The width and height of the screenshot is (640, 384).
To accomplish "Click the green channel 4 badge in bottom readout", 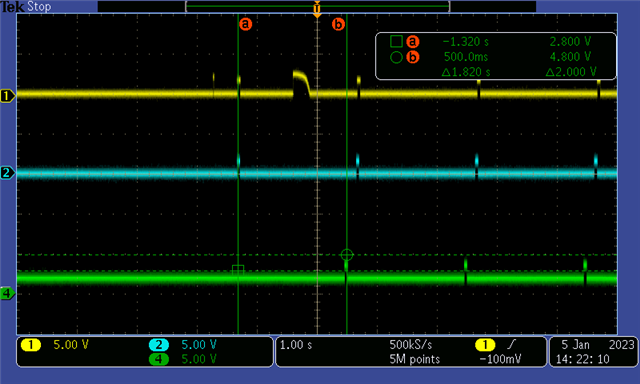I will coord(159,359).
